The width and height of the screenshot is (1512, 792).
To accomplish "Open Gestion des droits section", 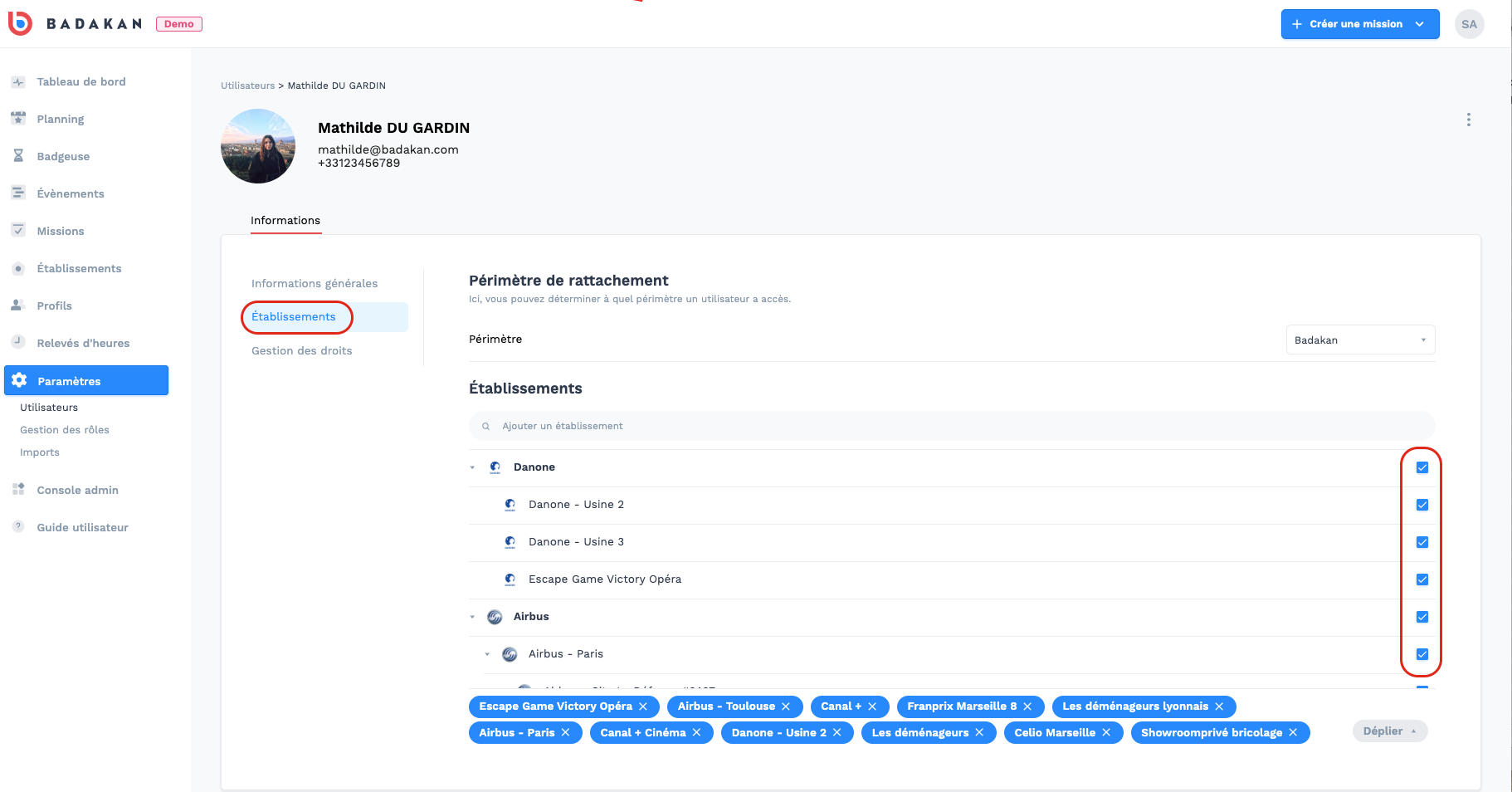I will (302, 350).
